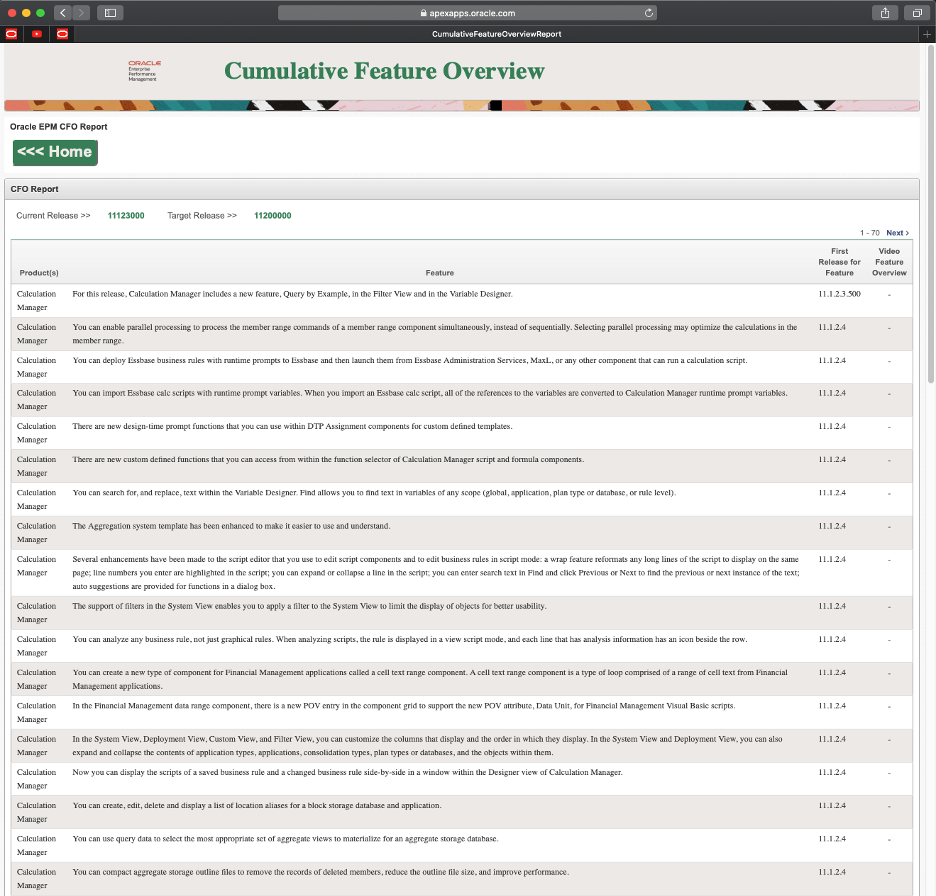Click the 11.1.2.3.500 release value cell
The height and width of the screenshot is (896, 936).
point(839,294)
